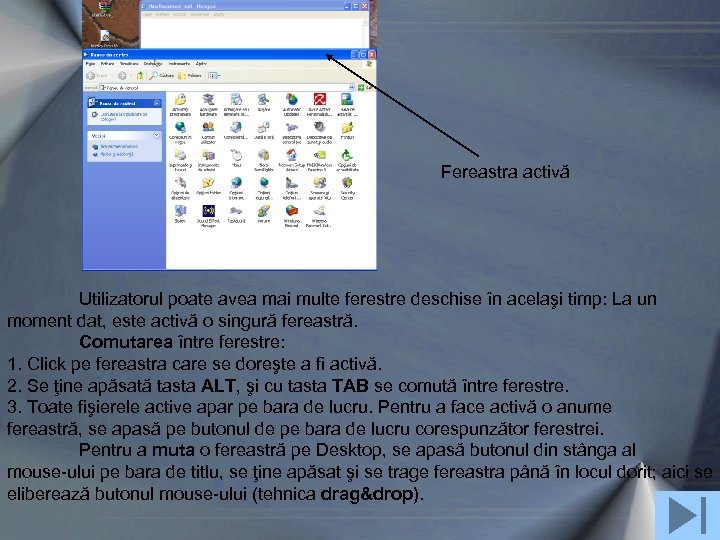Open Sounds and Audio Devices speaker icon
The height and width of the screenshot is (540, 720).
tap(320, 127)
